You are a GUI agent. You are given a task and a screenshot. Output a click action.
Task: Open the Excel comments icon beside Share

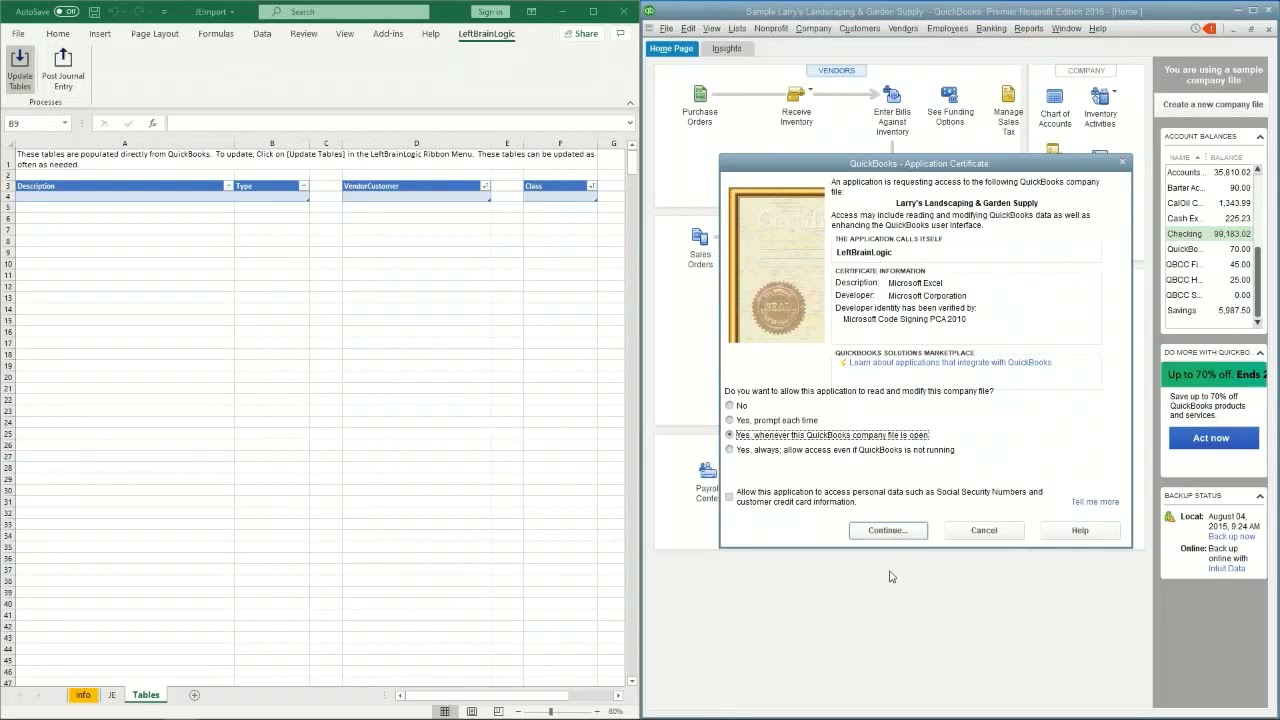pyautogui.click(x=620, y=33)
